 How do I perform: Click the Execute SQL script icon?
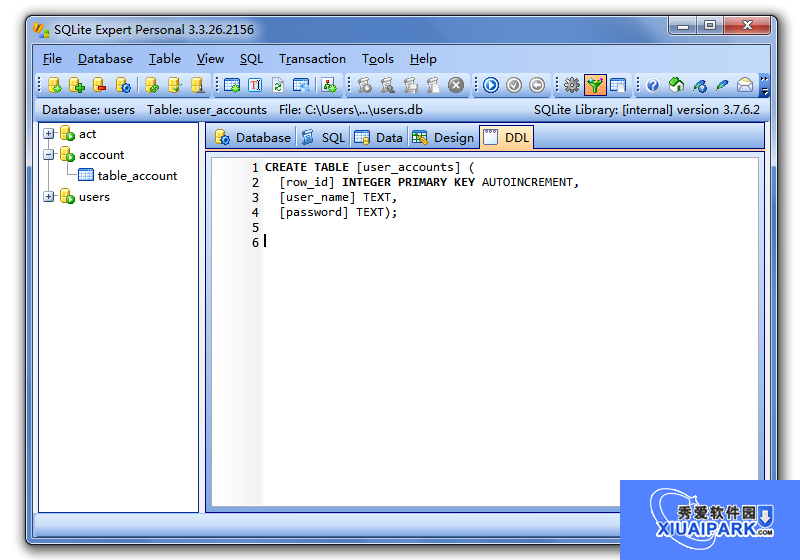pyautogui.click(x=364, y=85)
